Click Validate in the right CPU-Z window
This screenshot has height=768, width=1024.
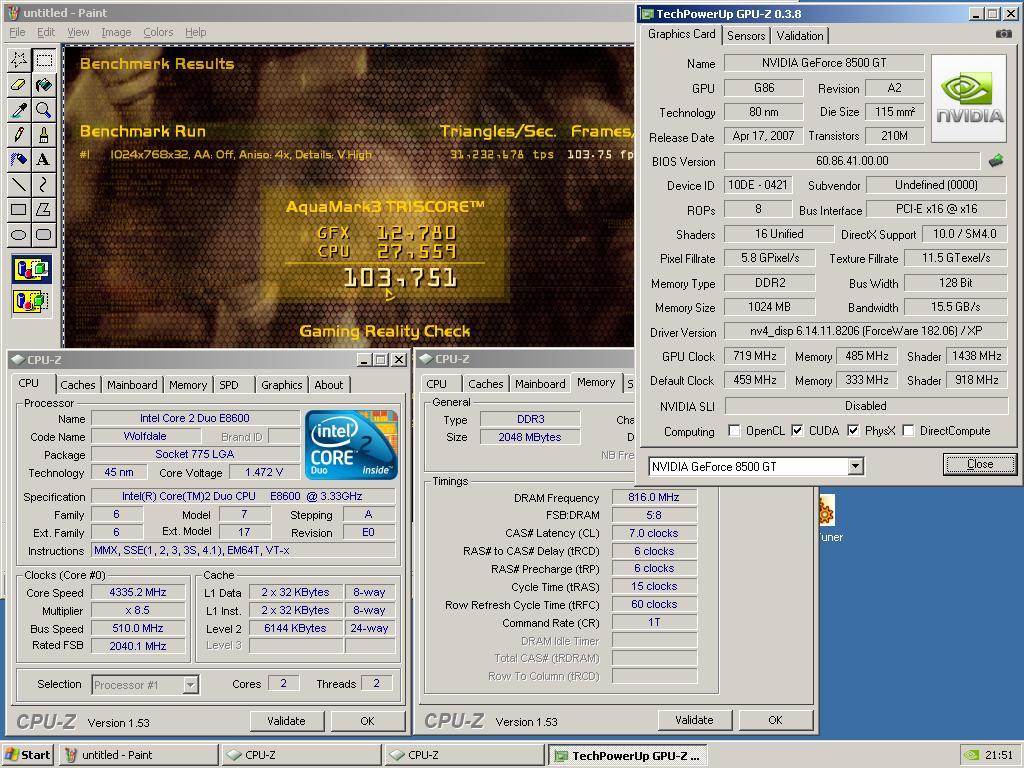(694, 720)
